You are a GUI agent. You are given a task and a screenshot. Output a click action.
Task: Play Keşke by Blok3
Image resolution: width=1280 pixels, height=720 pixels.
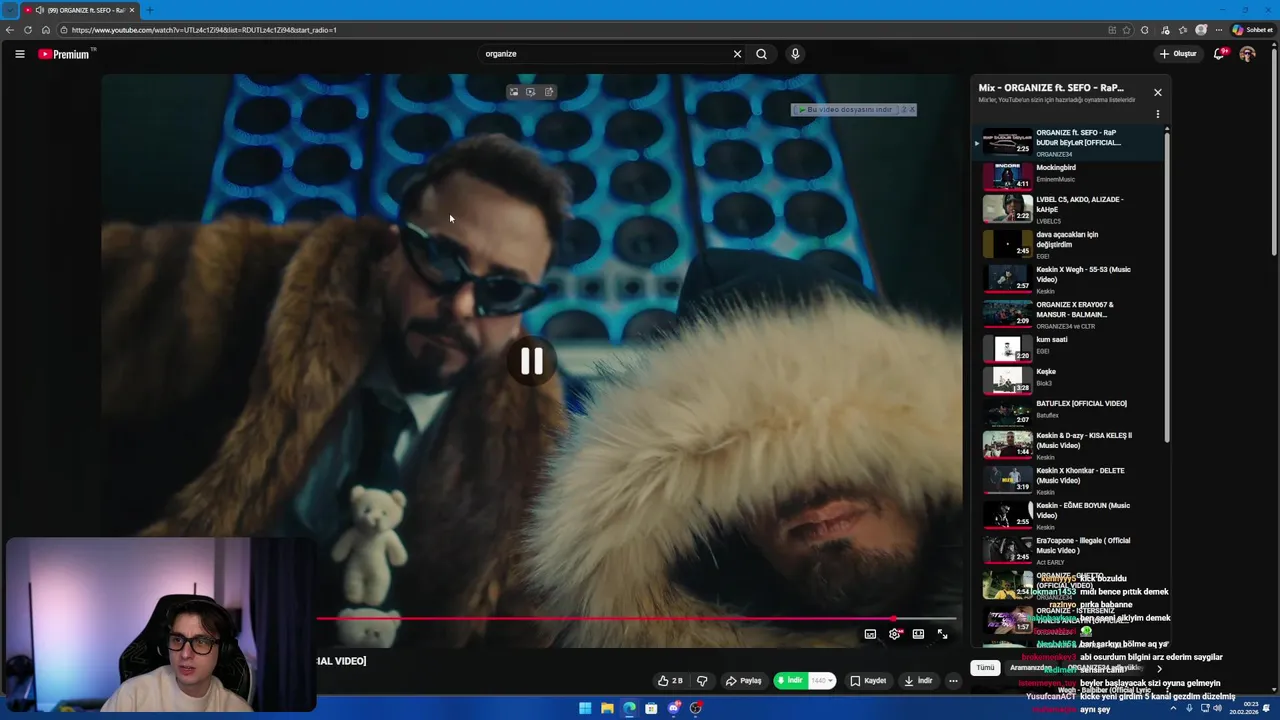pos(1070,379)
